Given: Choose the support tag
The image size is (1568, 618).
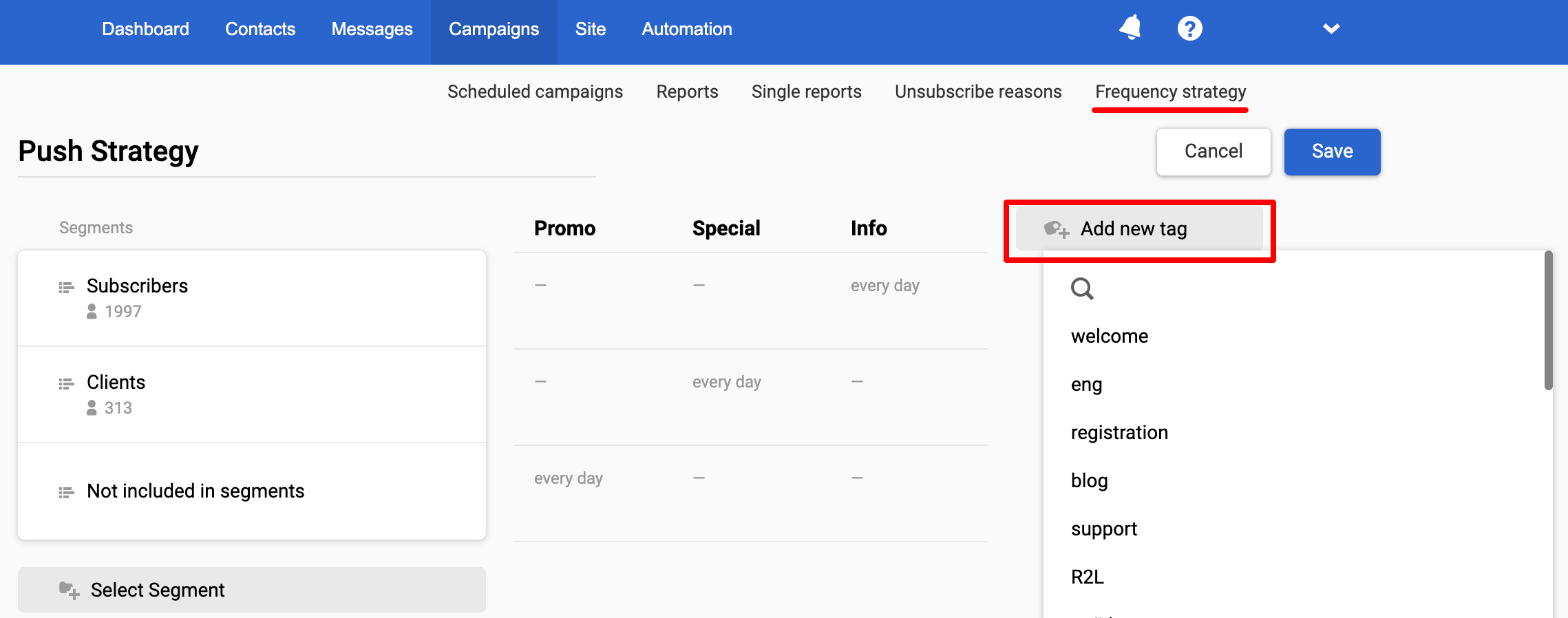Looking at the screenshot, I should click(x=1104, y=529).
